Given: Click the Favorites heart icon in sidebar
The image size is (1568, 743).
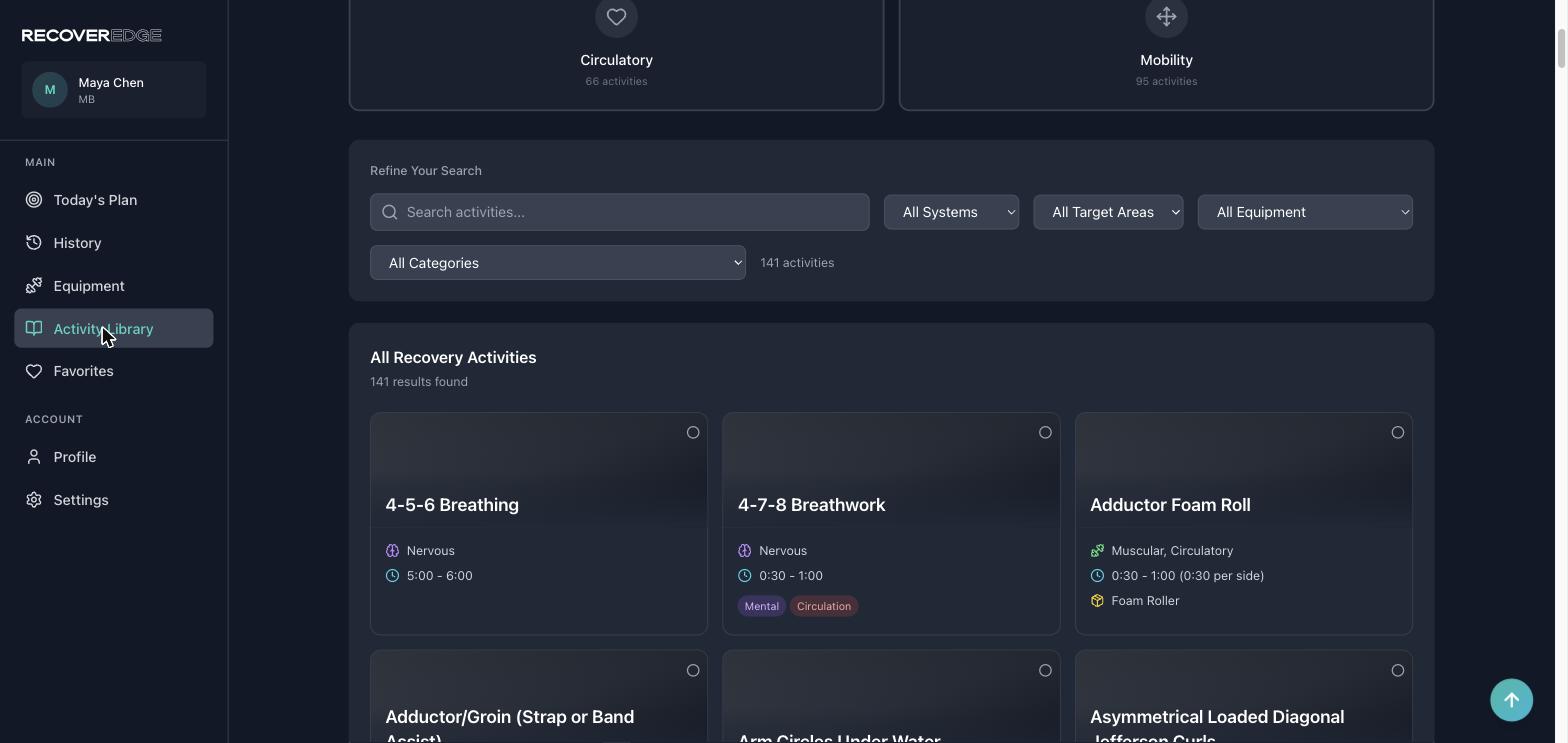Looking at the screenshot, I should coord(34,371).
